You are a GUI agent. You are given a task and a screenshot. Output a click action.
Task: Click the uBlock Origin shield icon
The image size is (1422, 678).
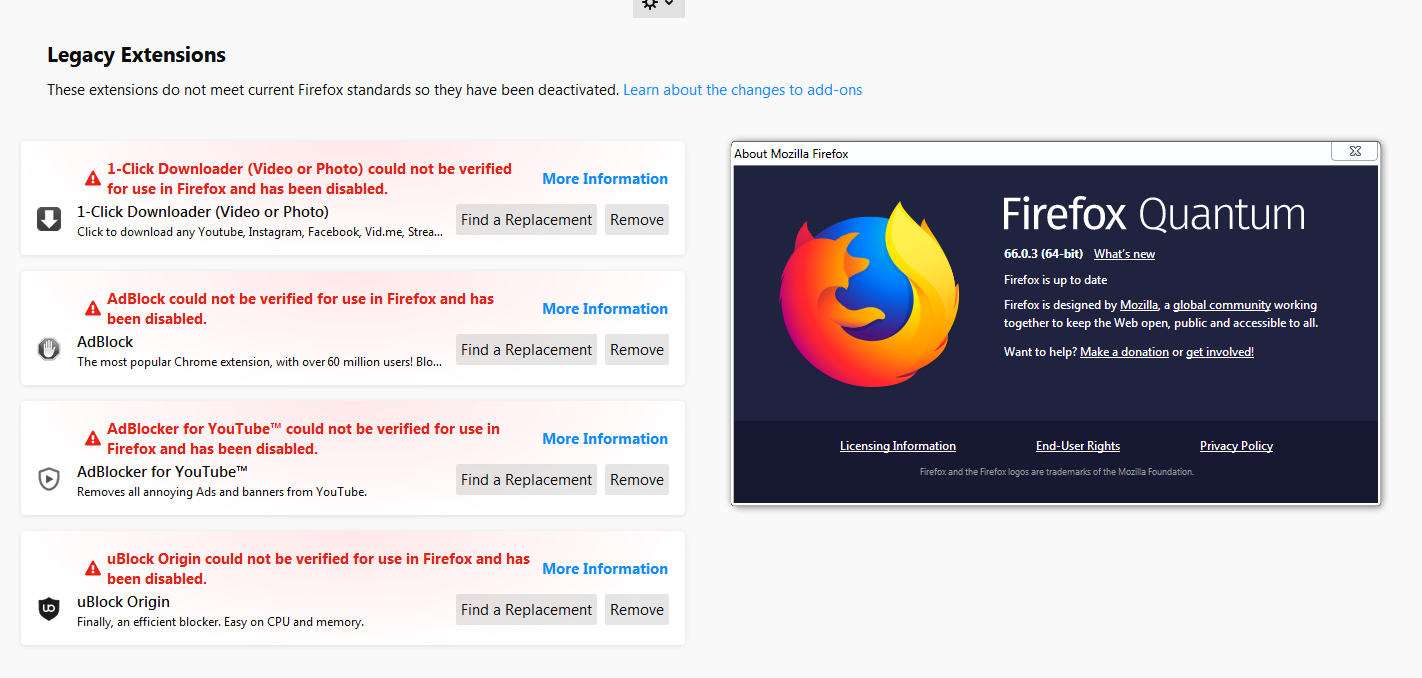pos(49,608)
